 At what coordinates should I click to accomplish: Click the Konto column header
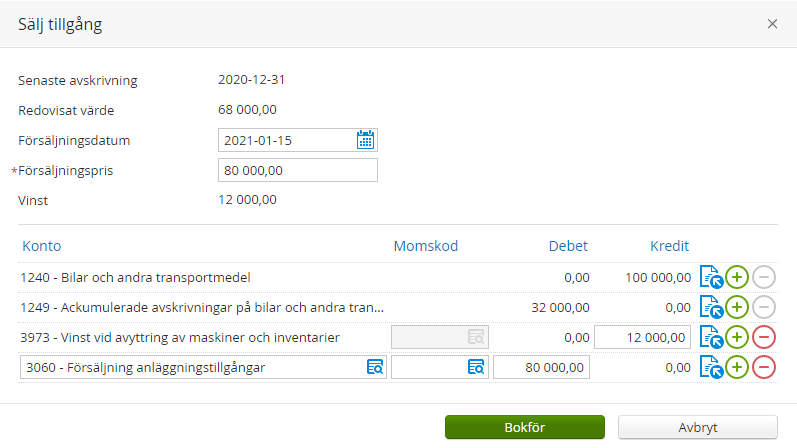42,246
